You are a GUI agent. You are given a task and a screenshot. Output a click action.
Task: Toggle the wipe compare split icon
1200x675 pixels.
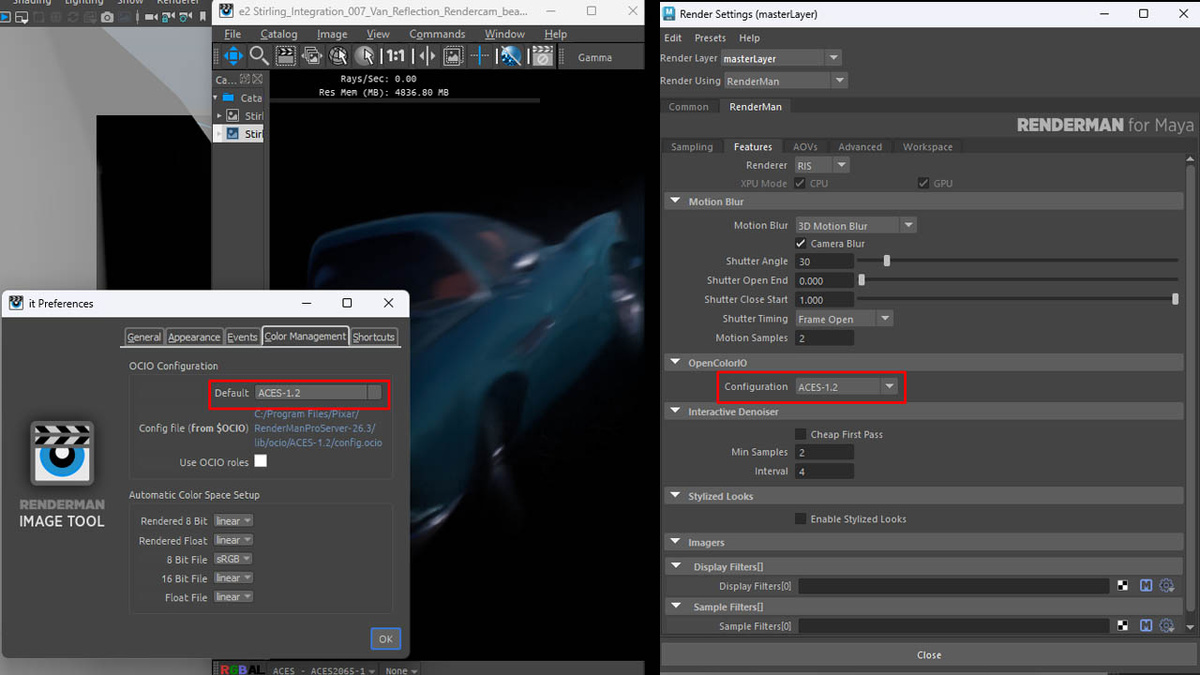426,57
